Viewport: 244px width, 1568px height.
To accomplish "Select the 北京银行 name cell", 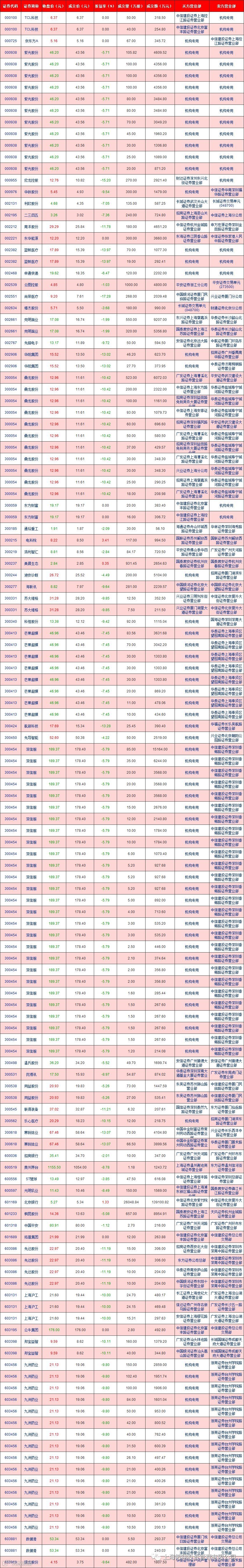I will pyautogui.click(x=32, y=1202).
